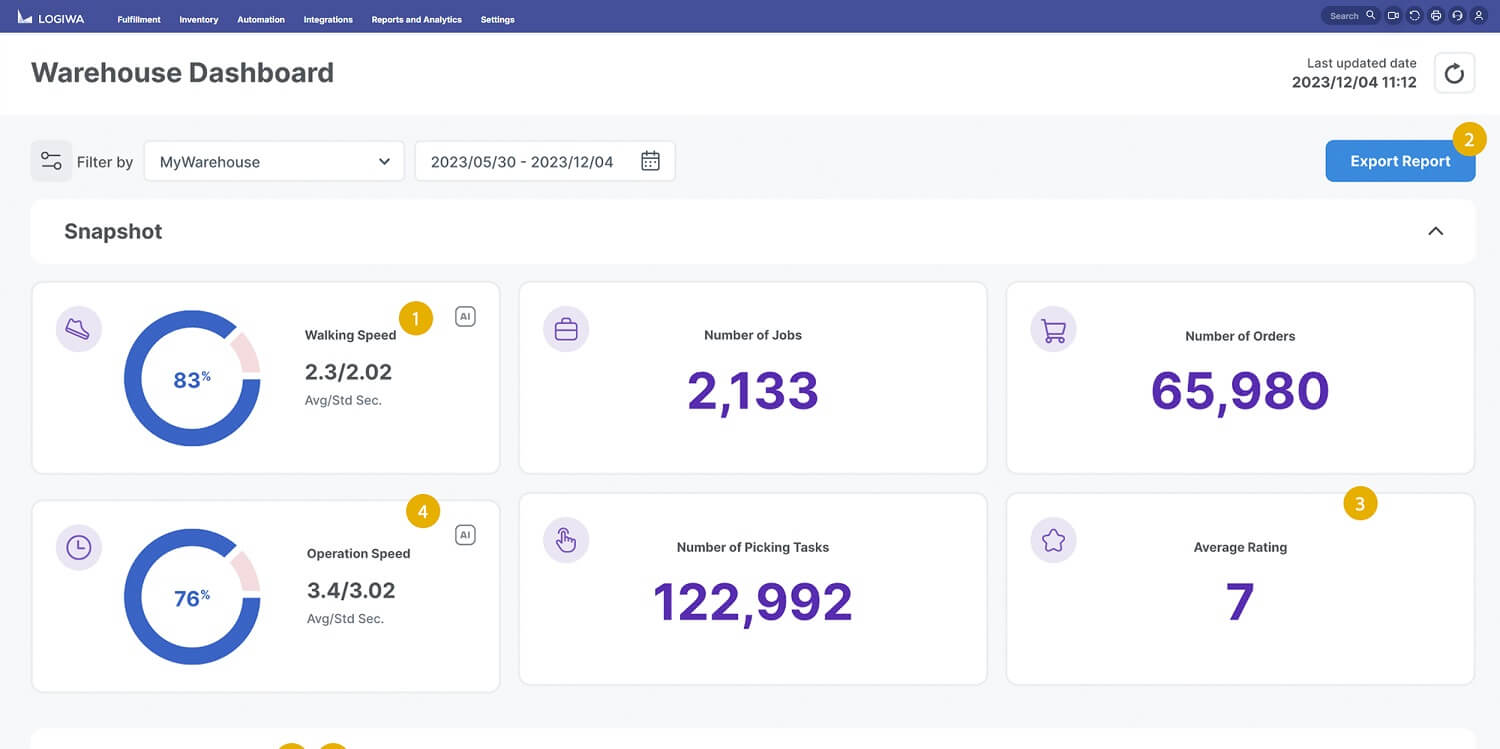1500x749 pixels.
Task: Open the MyWarehouse dropdown
Action: click(x=274, y=161)
